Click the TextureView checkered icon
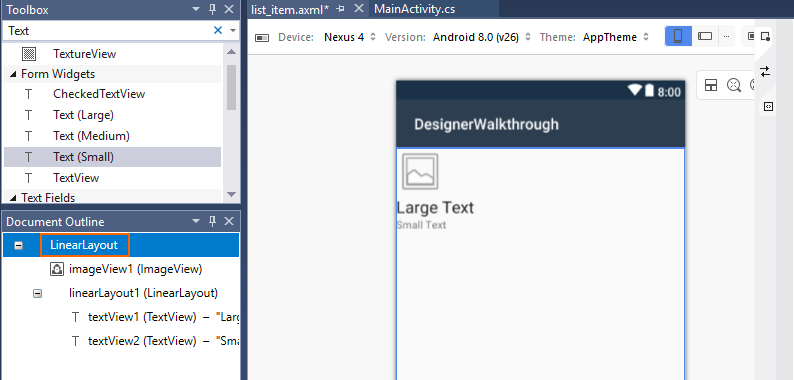Screen dimensions: 794x380 pyautogui.click(x=29, y=54)
